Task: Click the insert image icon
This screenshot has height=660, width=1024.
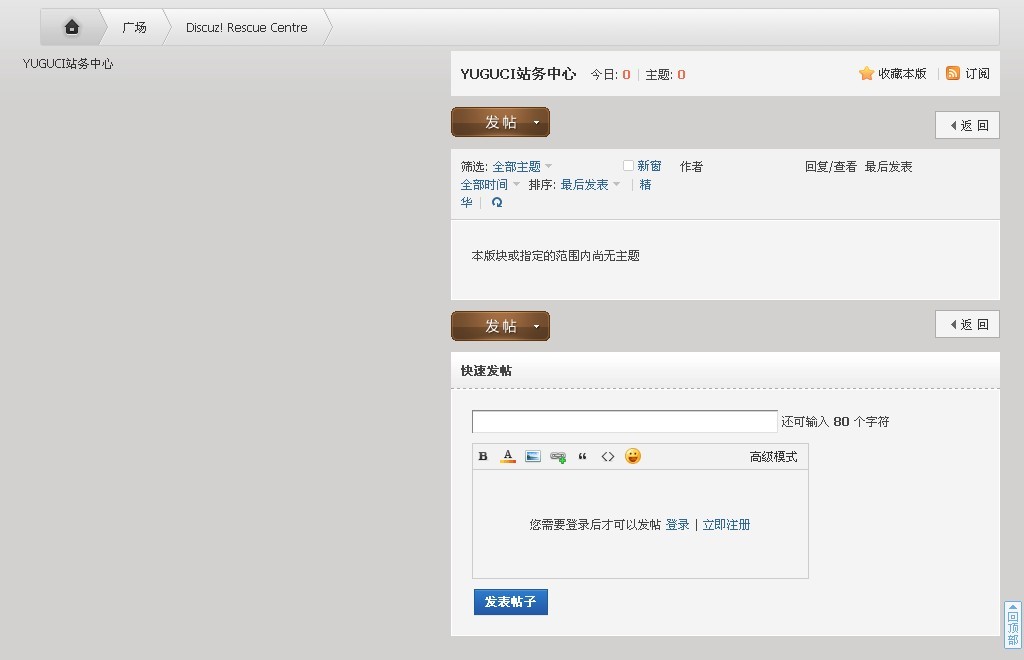Action: coord(533,456)
